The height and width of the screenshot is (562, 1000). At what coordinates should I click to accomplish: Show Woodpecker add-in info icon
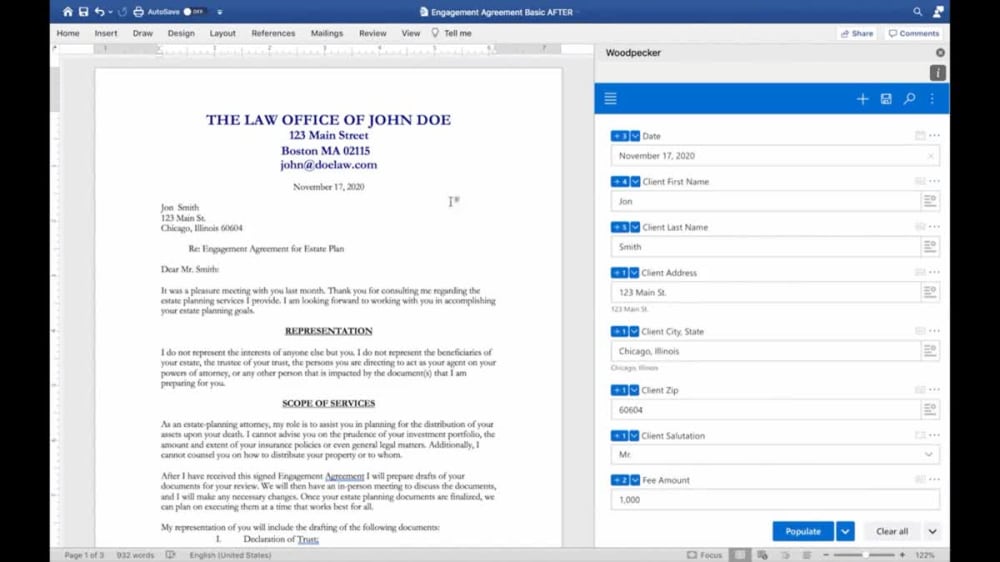coord(938,73)
